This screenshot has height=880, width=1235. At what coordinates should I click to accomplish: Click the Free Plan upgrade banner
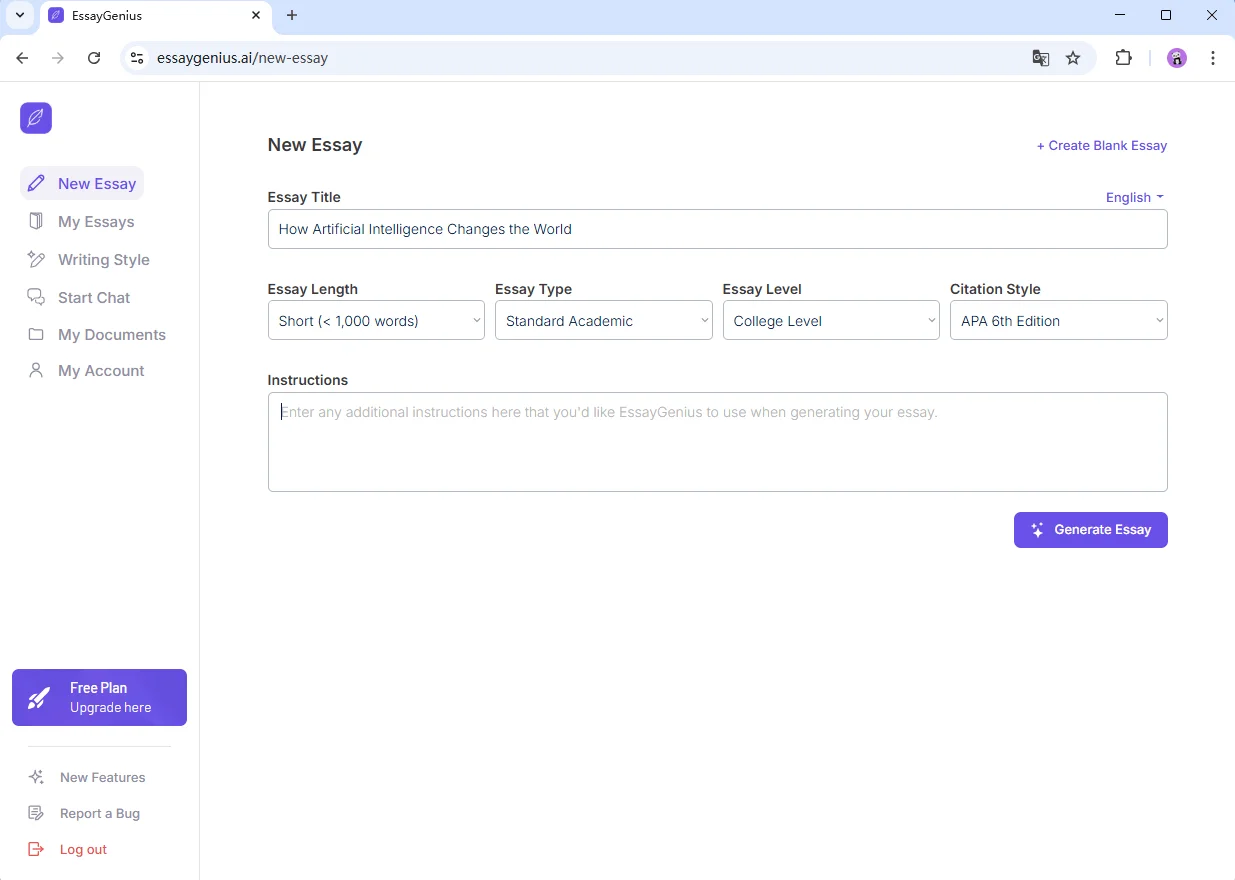(99, 697)
